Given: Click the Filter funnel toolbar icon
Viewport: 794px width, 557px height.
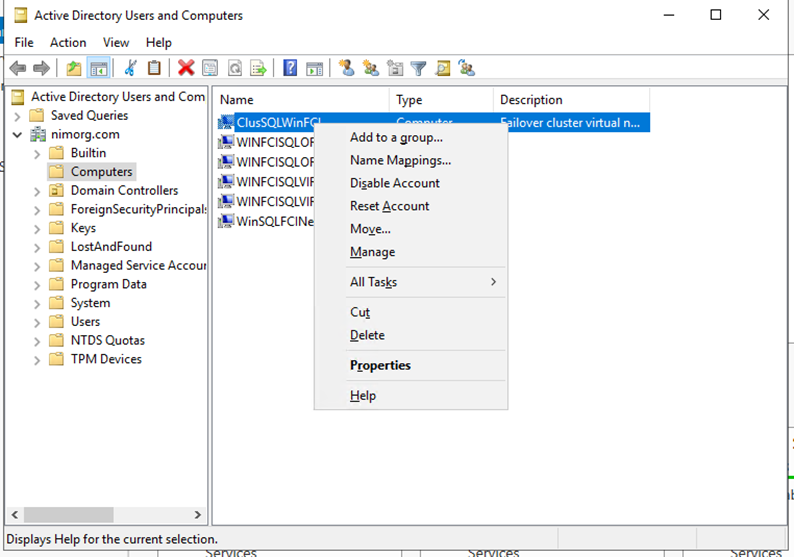Looking at the screenshot, I should tap(419, 68).
